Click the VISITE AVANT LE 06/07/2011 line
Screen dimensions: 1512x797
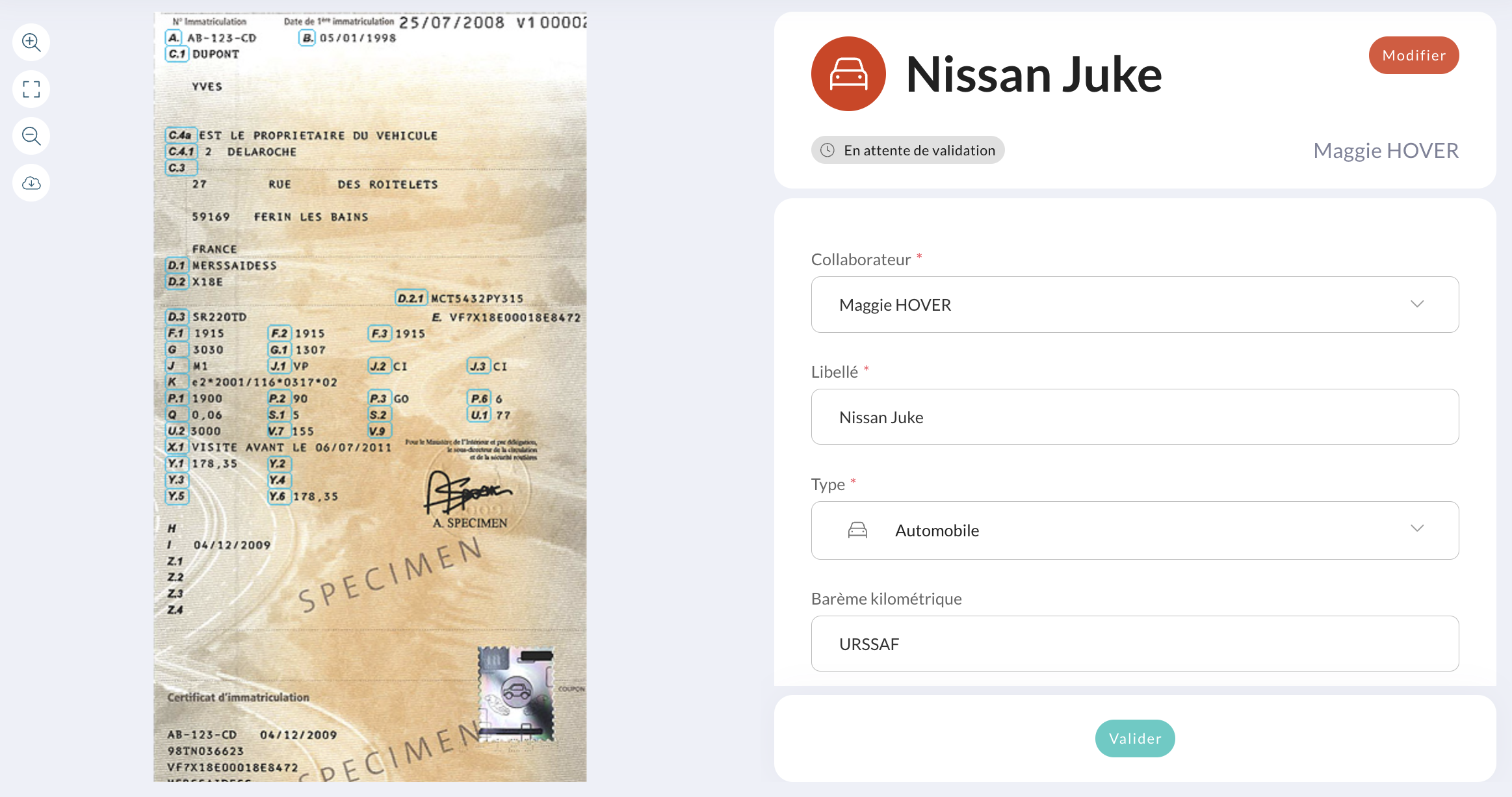coord(292,447)
